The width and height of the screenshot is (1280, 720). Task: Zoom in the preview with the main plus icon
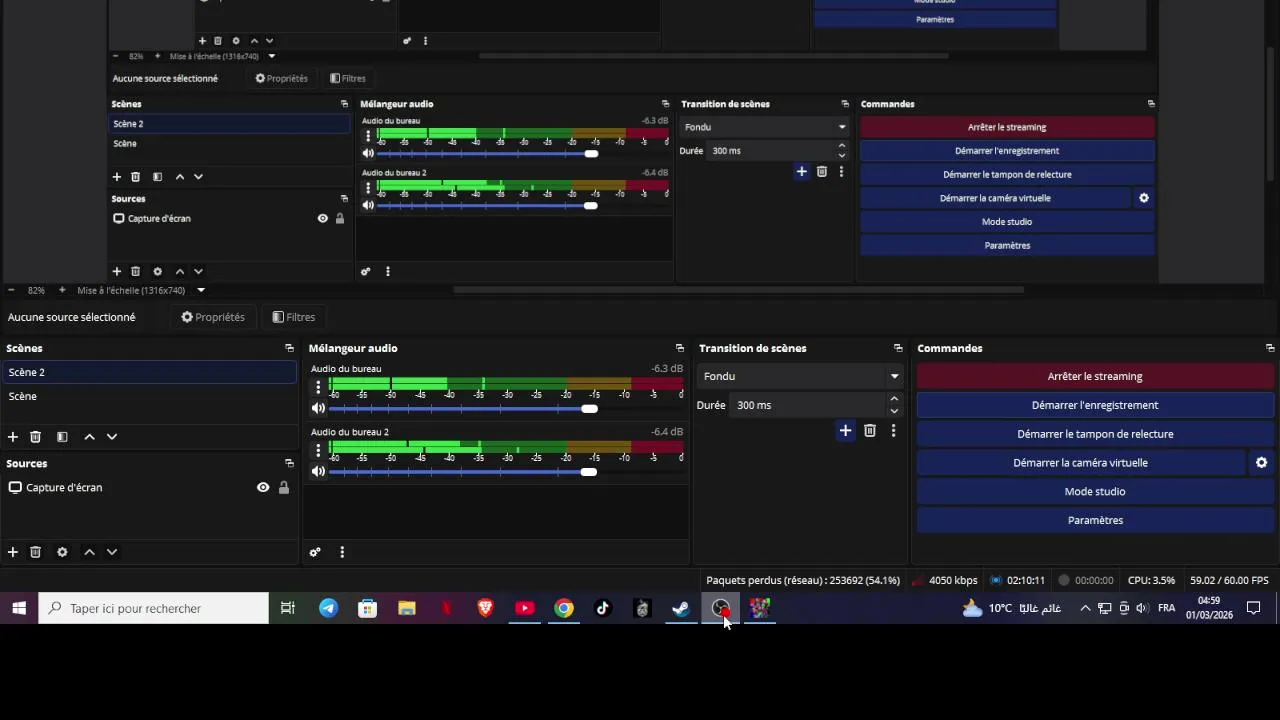coord(62,290)
